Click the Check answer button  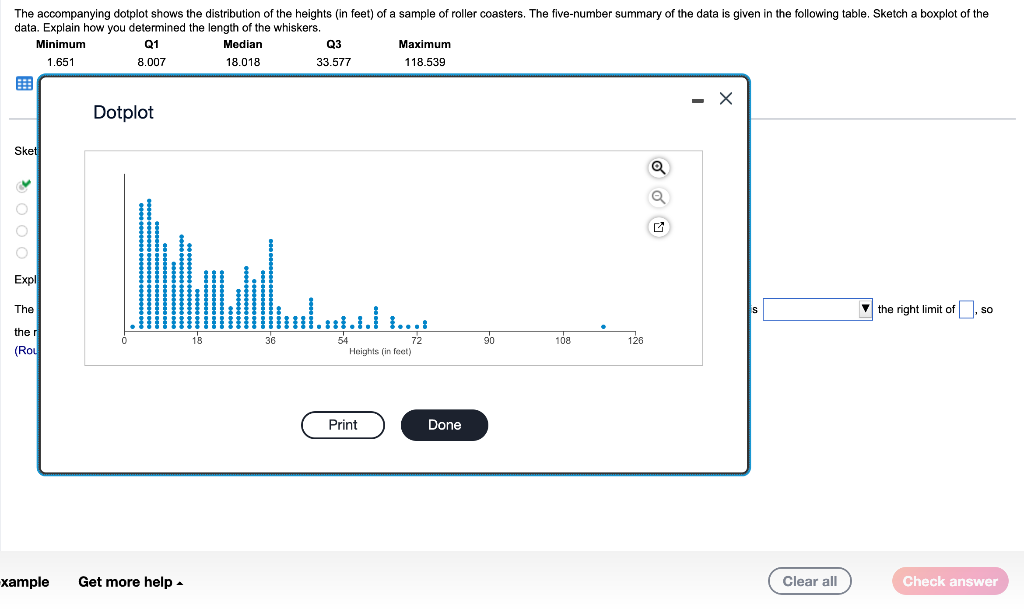(x=949, y=581)
